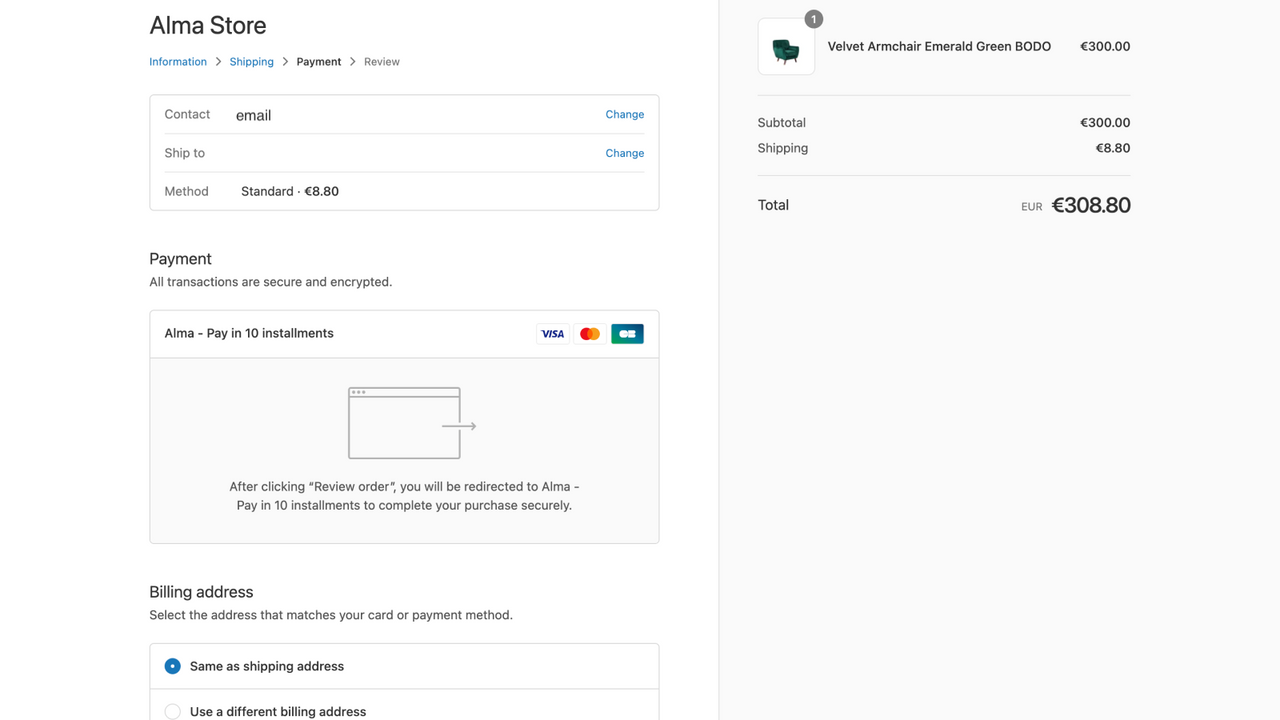Go back to Shipping step
Image resolution: width=1280 pixels, height=720 pixels.
click(x=251, y=62)
